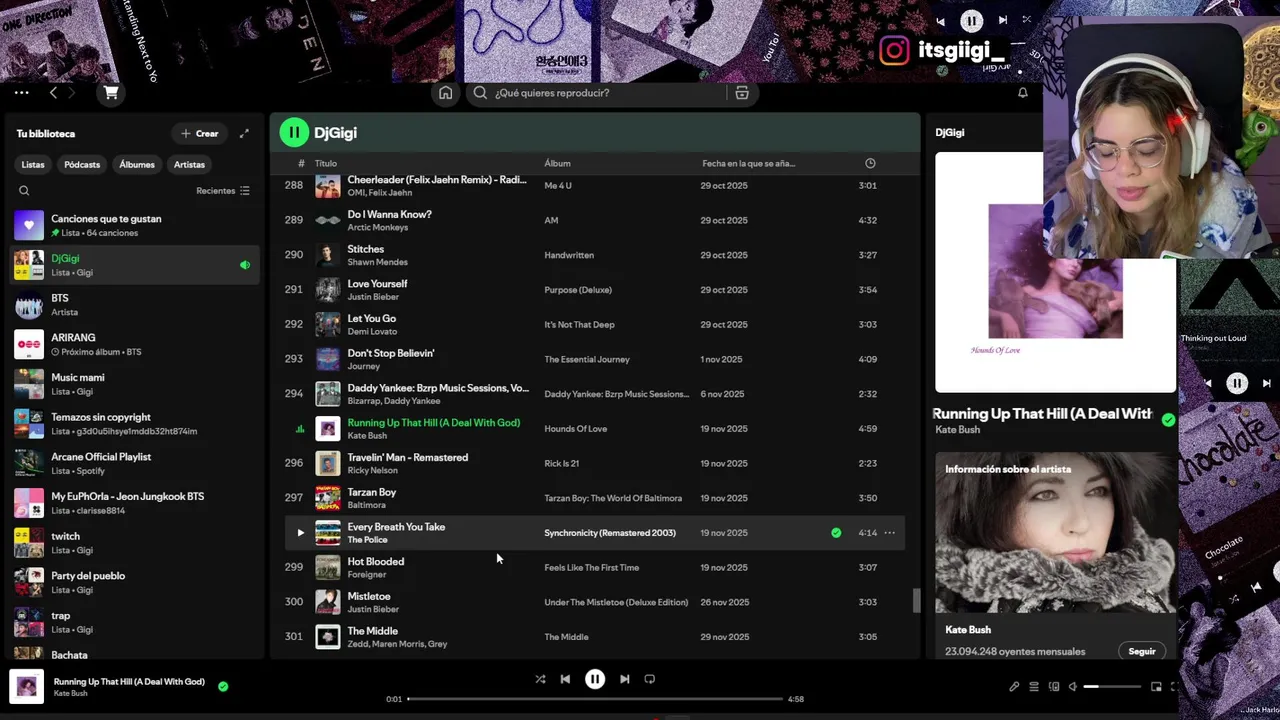Toggle saved check beside now-playing title in sidebar
Viewport: 1280px width, 720px height.
click(x=1168, y=420)
